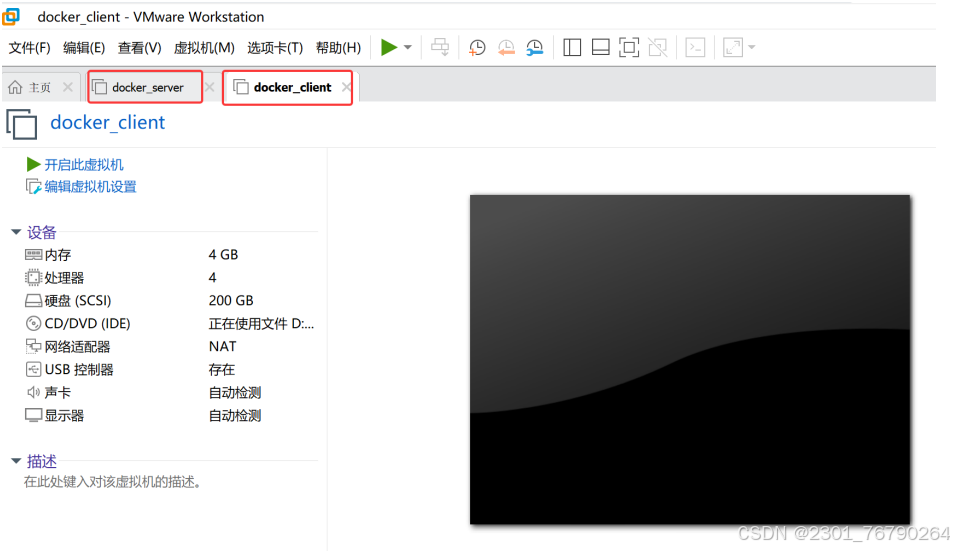Close the docker_client tab
This screenshot has width=954, height=551.
[x=346, y=87]
